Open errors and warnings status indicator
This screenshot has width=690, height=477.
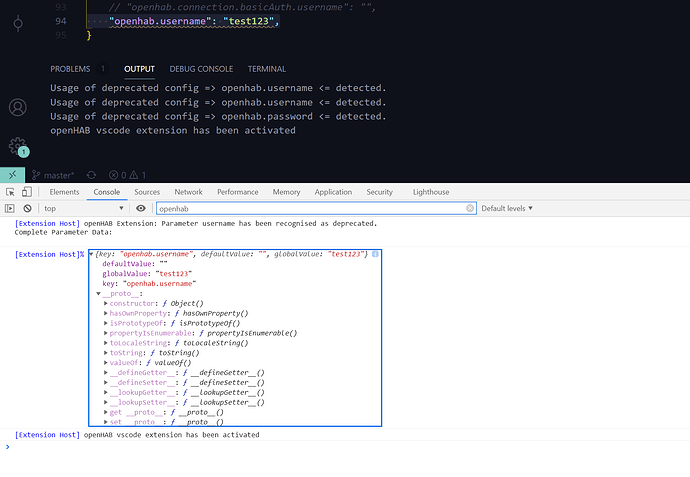(x=122, y=175)
